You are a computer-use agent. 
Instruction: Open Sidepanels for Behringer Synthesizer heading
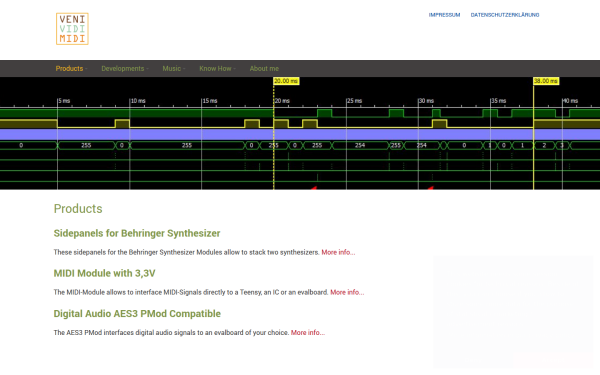[x=137, y=233]
